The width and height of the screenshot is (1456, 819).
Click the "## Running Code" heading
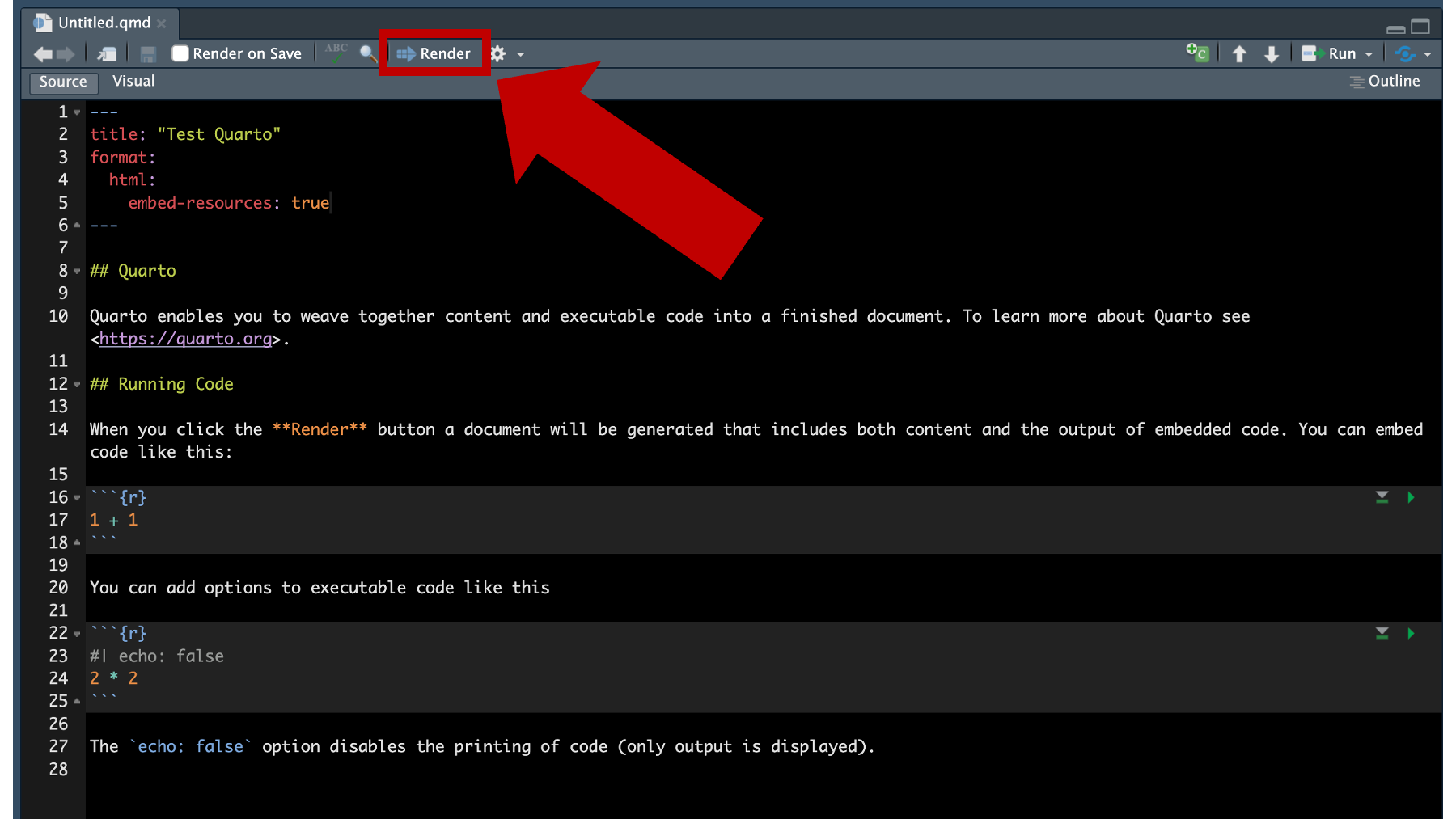(162, 384)
